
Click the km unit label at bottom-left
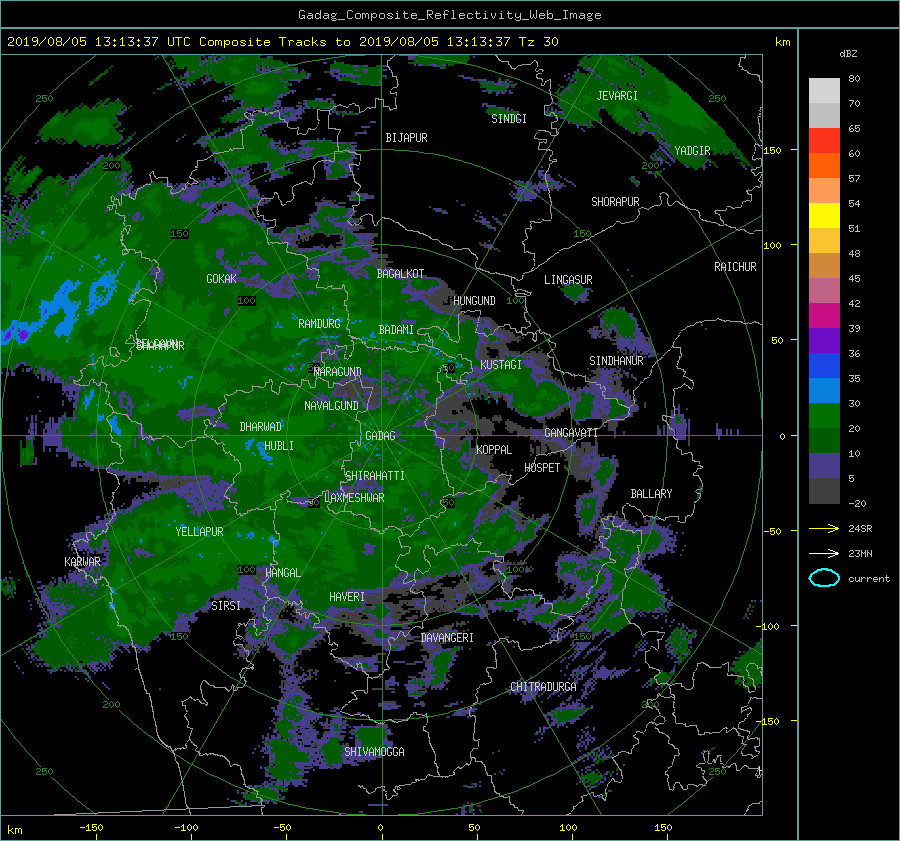(14, 830)
